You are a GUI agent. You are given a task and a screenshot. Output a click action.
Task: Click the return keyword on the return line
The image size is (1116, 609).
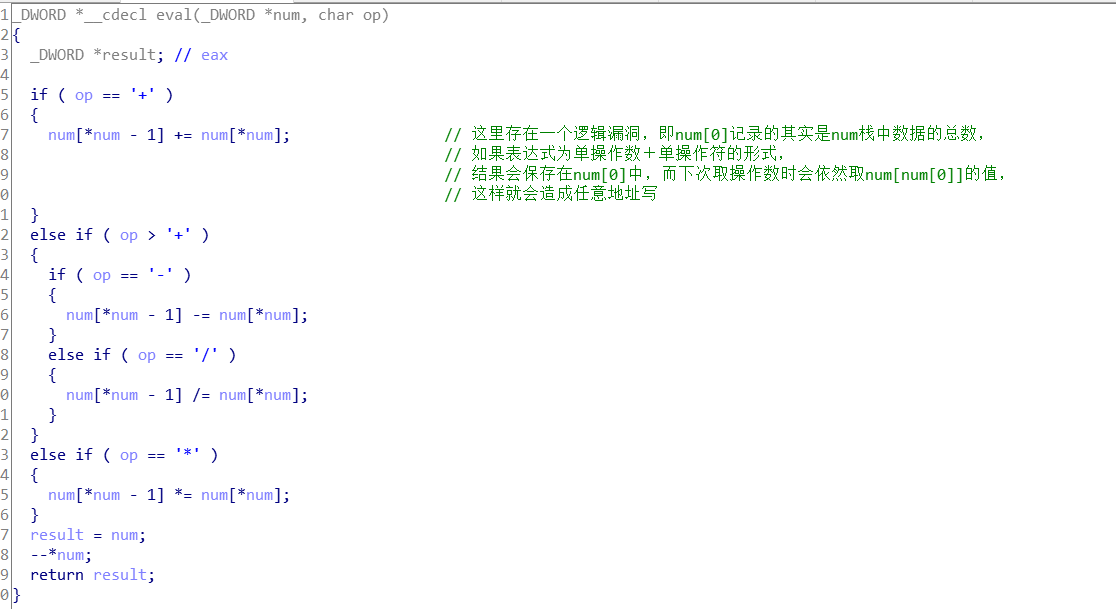(x=57, y=575)
